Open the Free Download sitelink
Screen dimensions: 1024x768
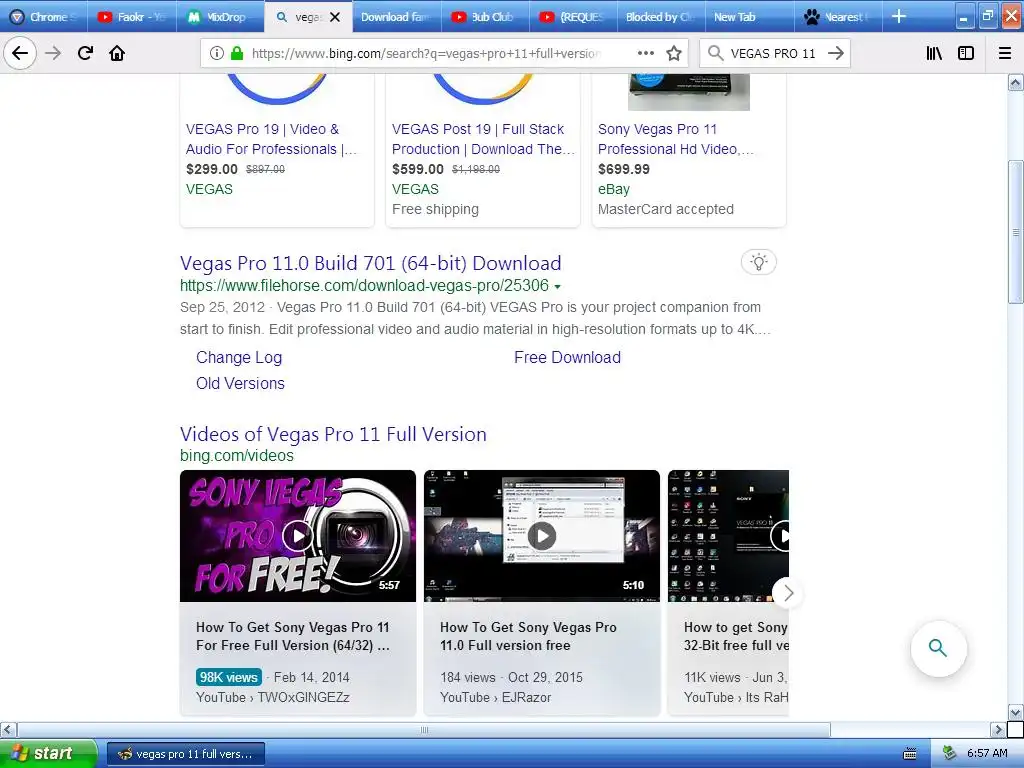coord(567,357)
